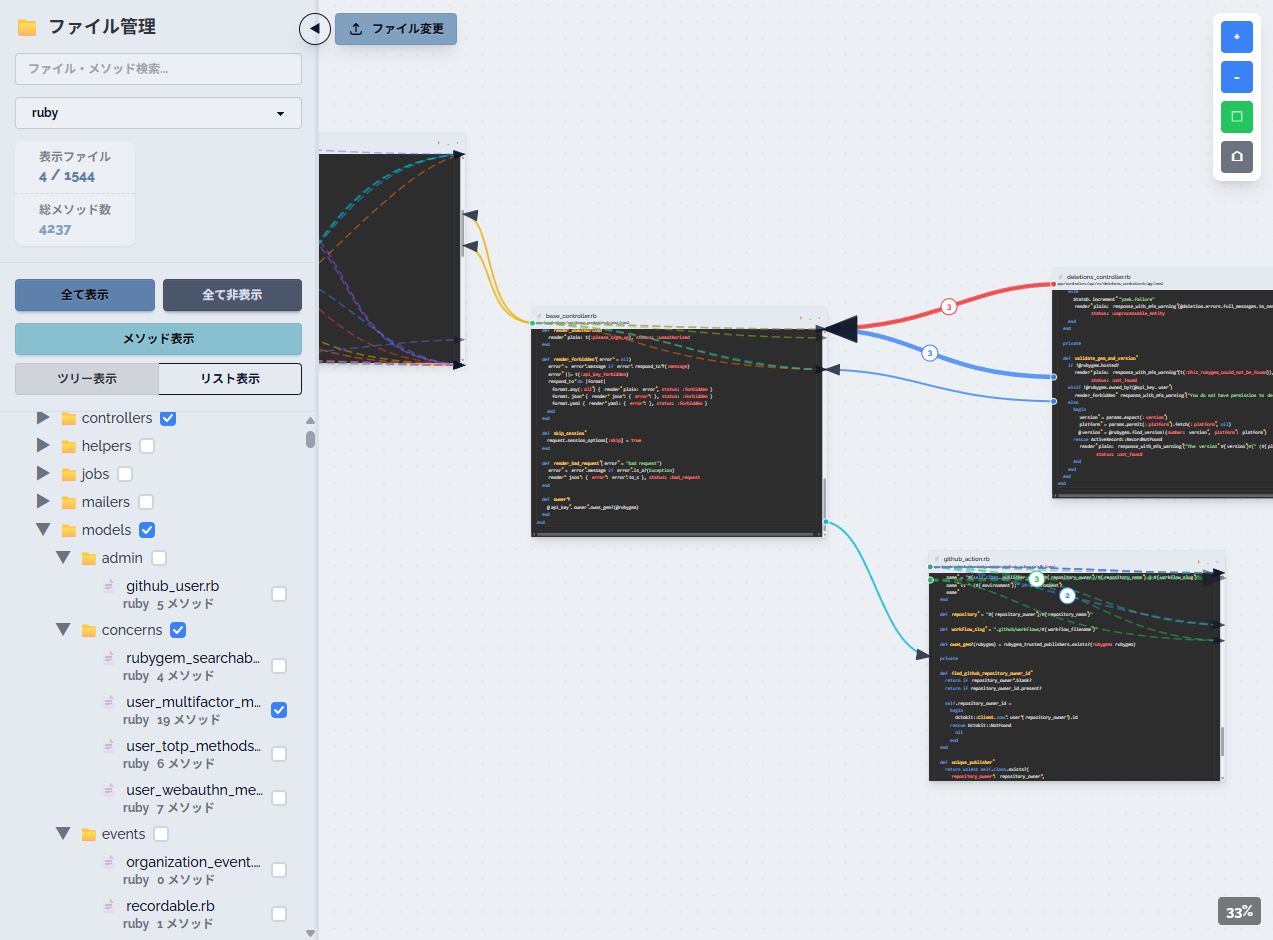
Task: Collapse the admin folder arrow
Action: [63, 558]
